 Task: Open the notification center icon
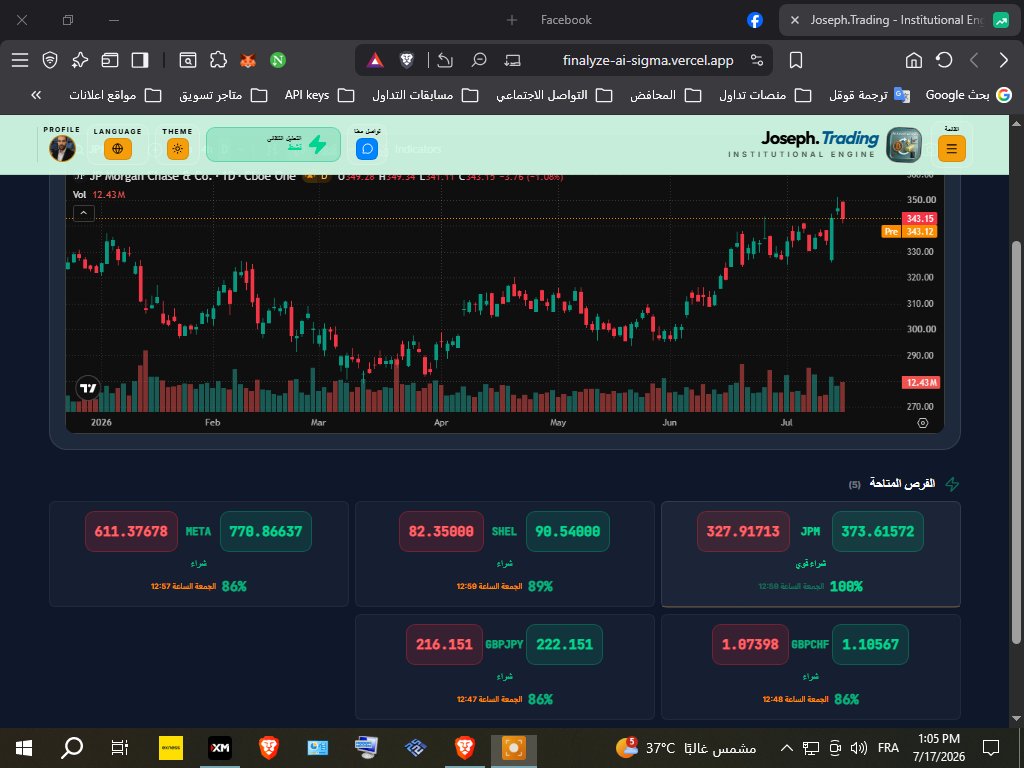click(991, 748)
